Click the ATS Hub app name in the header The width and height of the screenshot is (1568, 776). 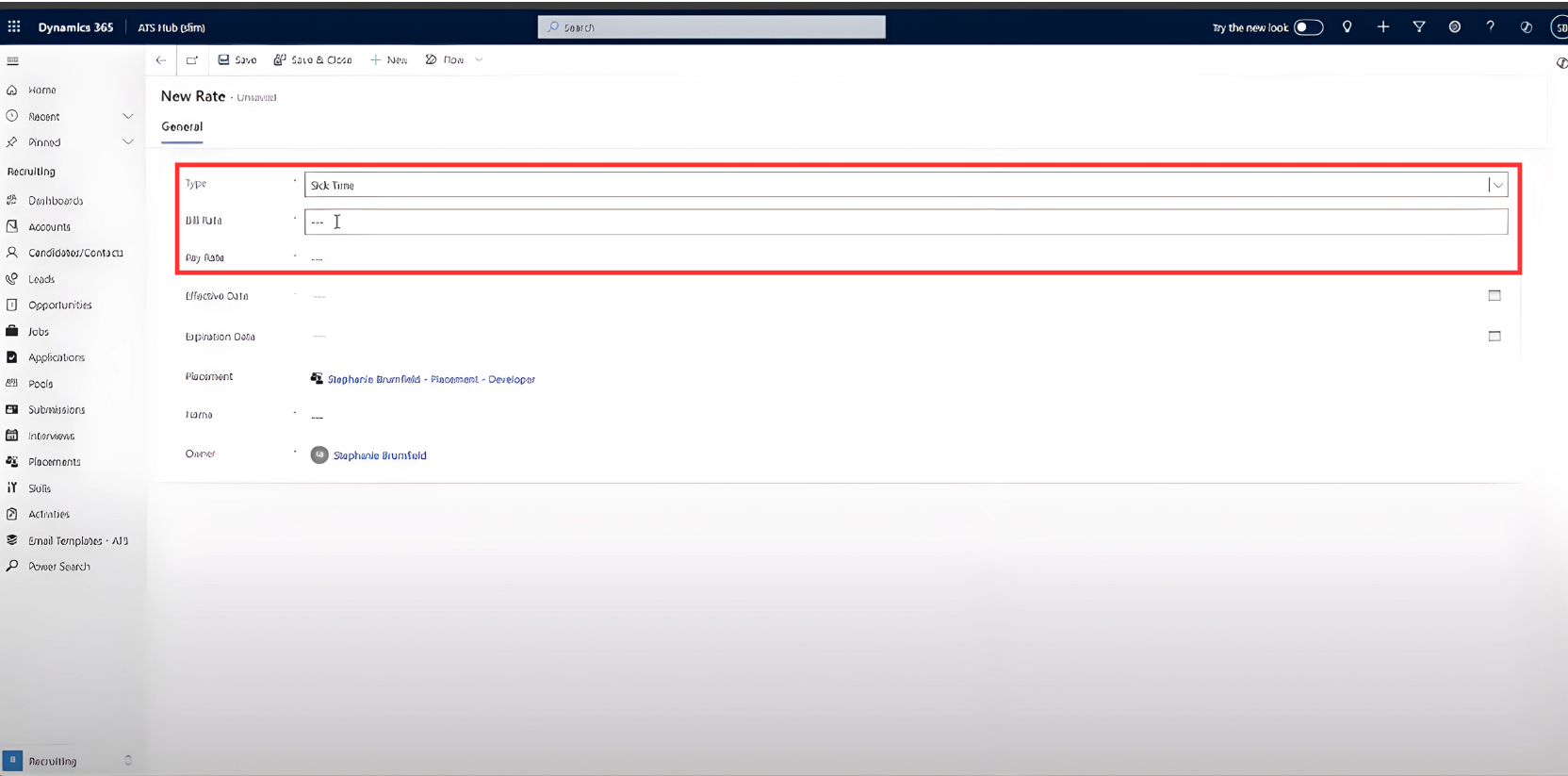[171, 27]
